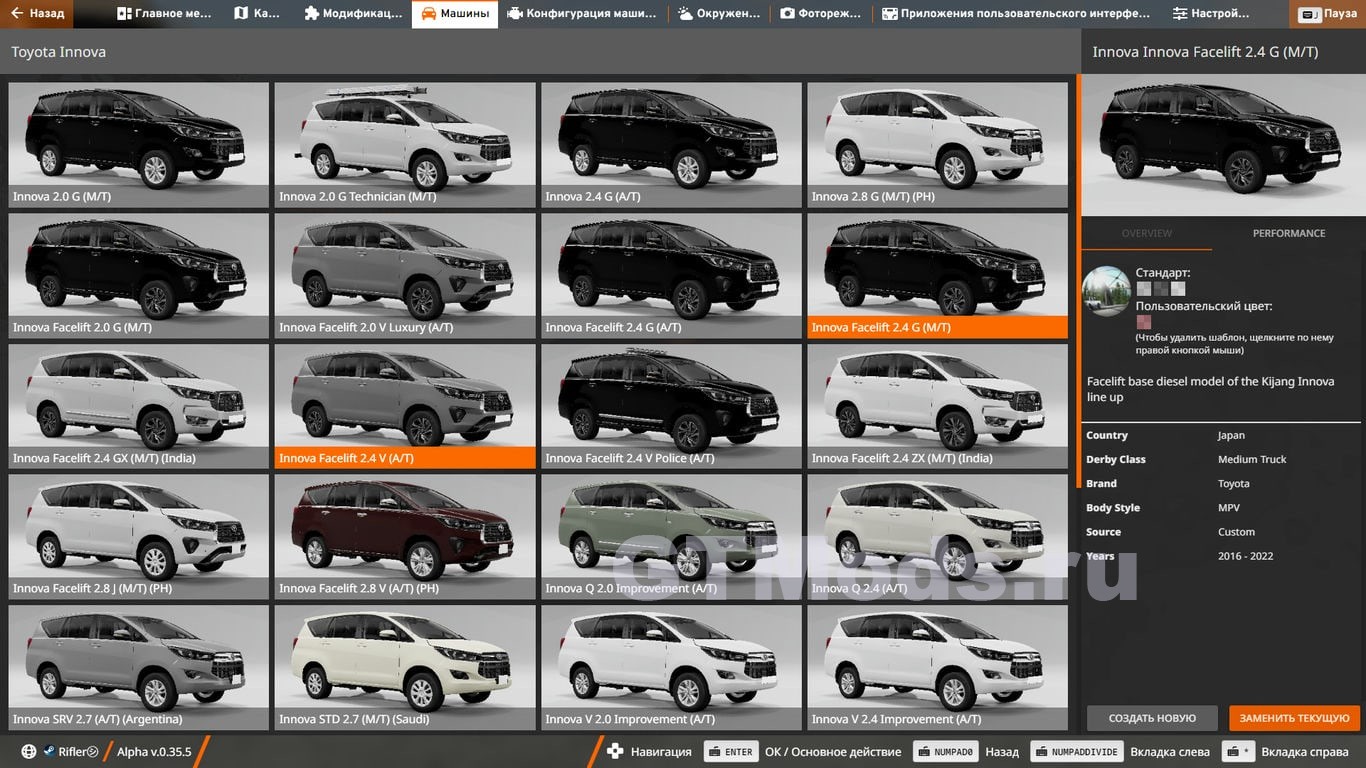Select Innova Facelift 2.4 V (A/T)
Screen dimensions: 1366x768
pyautogui.click(x=405, y=407)
